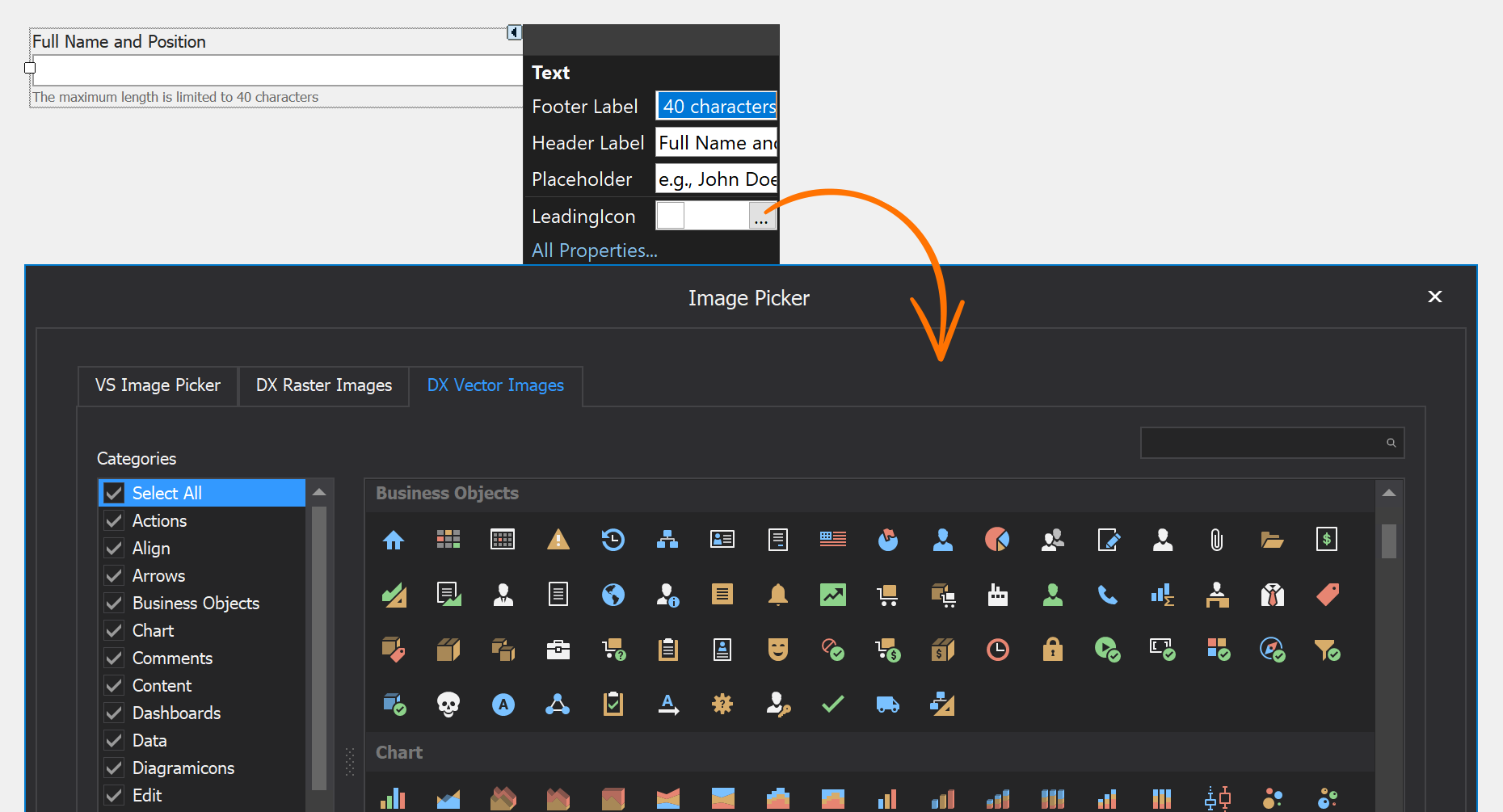
Task: Select the white skull icon
Action: pos(448,705)
